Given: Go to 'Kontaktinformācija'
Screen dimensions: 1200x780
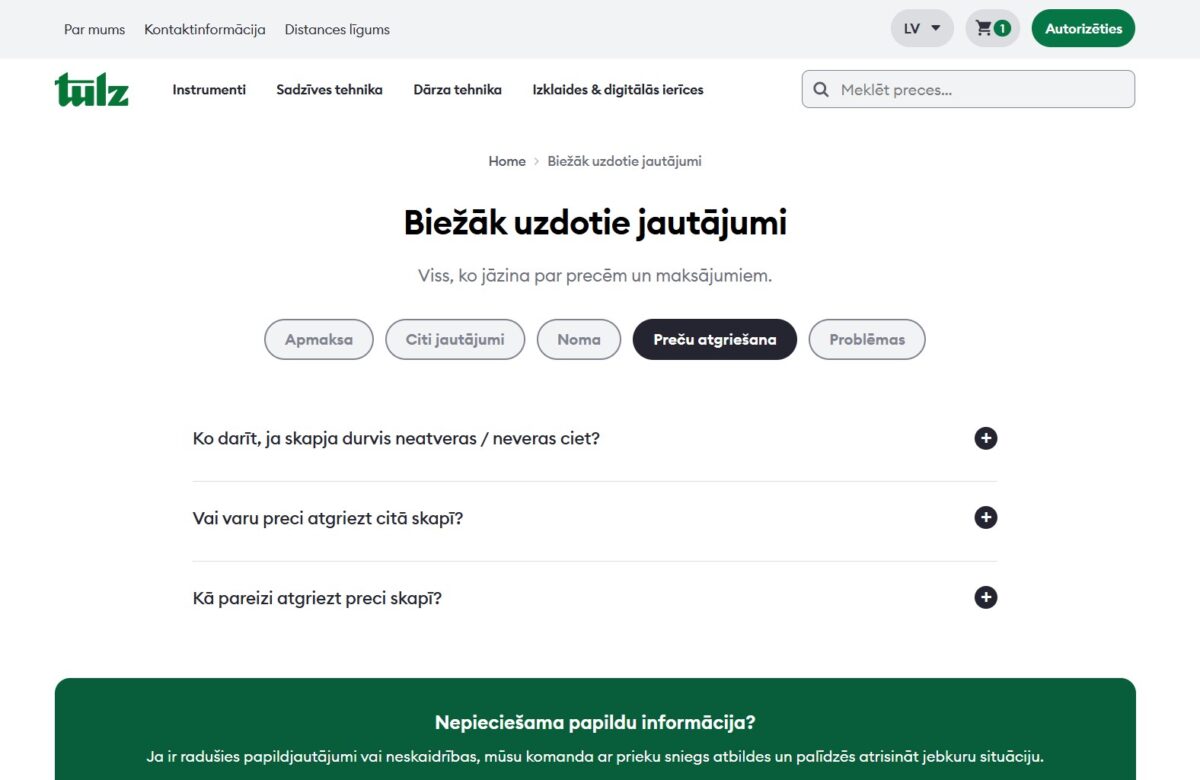Looking at the screenshot, I should click(x=205, y=29).
